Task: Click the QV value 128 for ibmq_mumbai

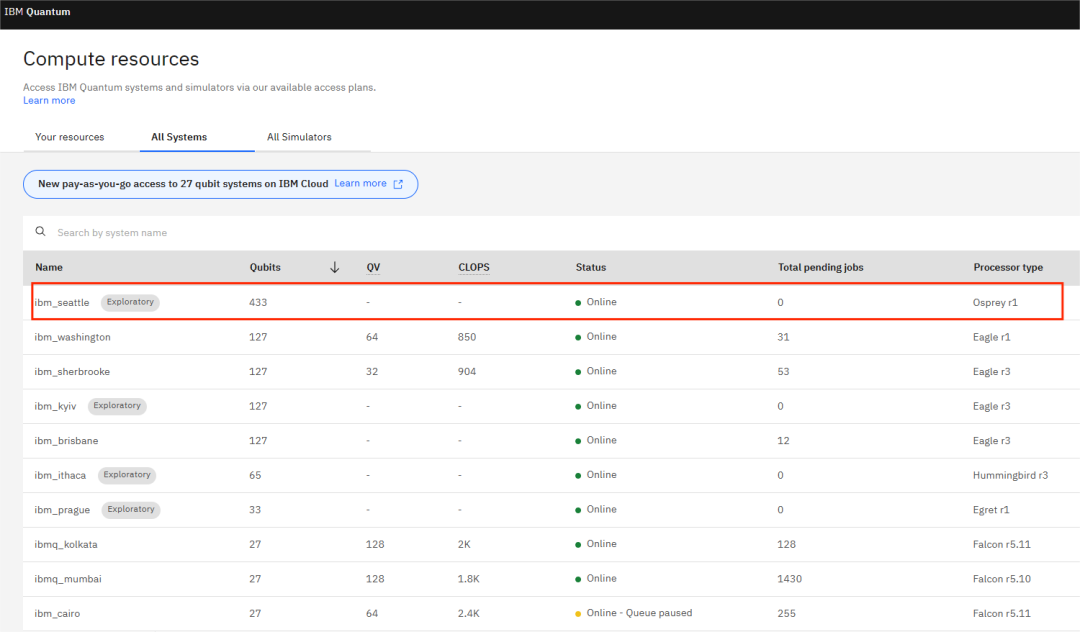Action: (375, 579)
